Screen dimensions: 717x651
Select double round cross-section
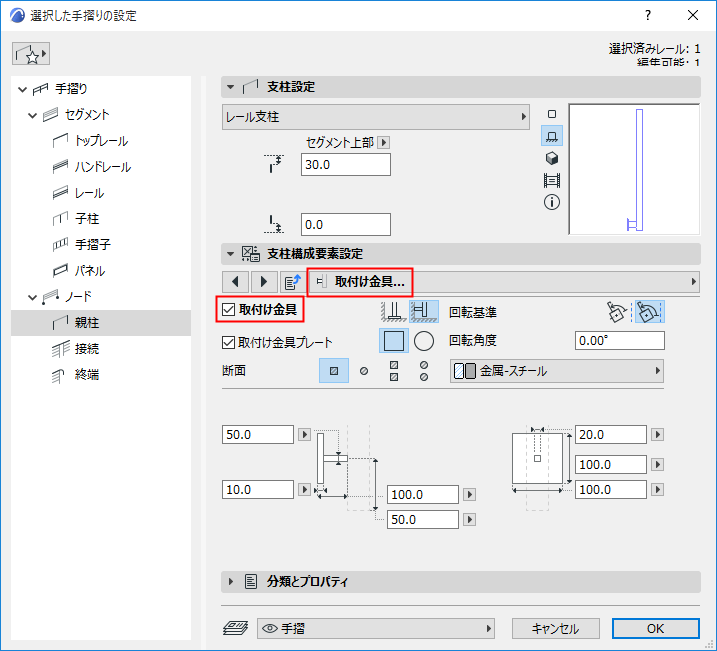[x=424, y=371]
